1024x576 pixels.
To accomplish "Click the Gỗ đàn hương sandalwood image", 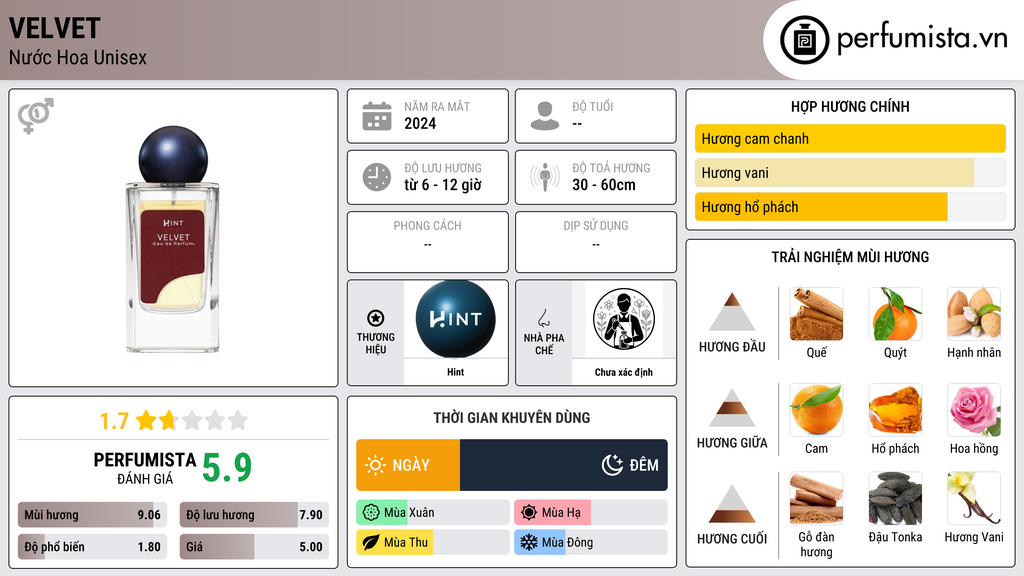I will pos(816,499).
